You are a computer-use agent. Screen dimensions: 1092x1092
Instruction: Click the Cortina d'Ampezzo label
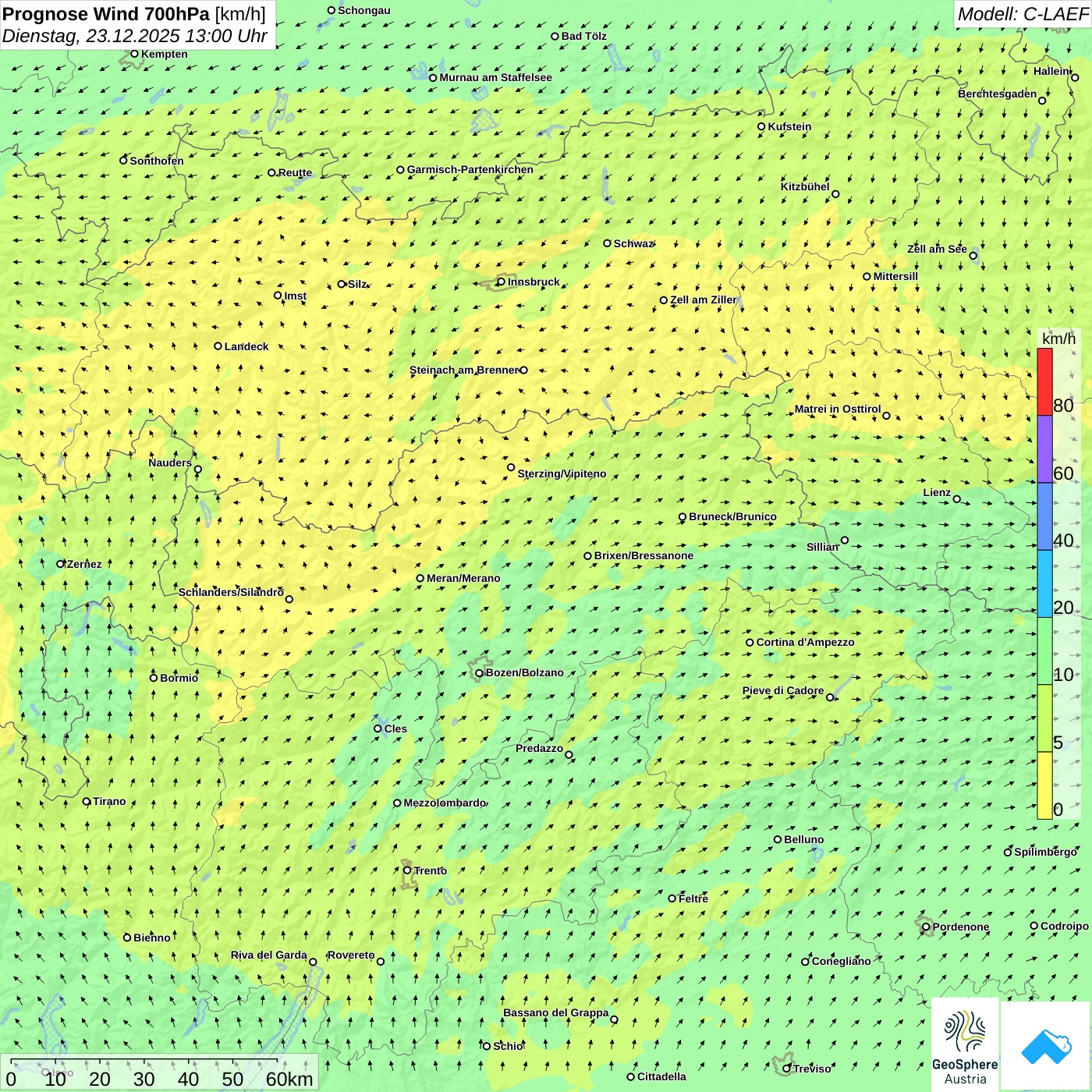click(x=806, y=642)
